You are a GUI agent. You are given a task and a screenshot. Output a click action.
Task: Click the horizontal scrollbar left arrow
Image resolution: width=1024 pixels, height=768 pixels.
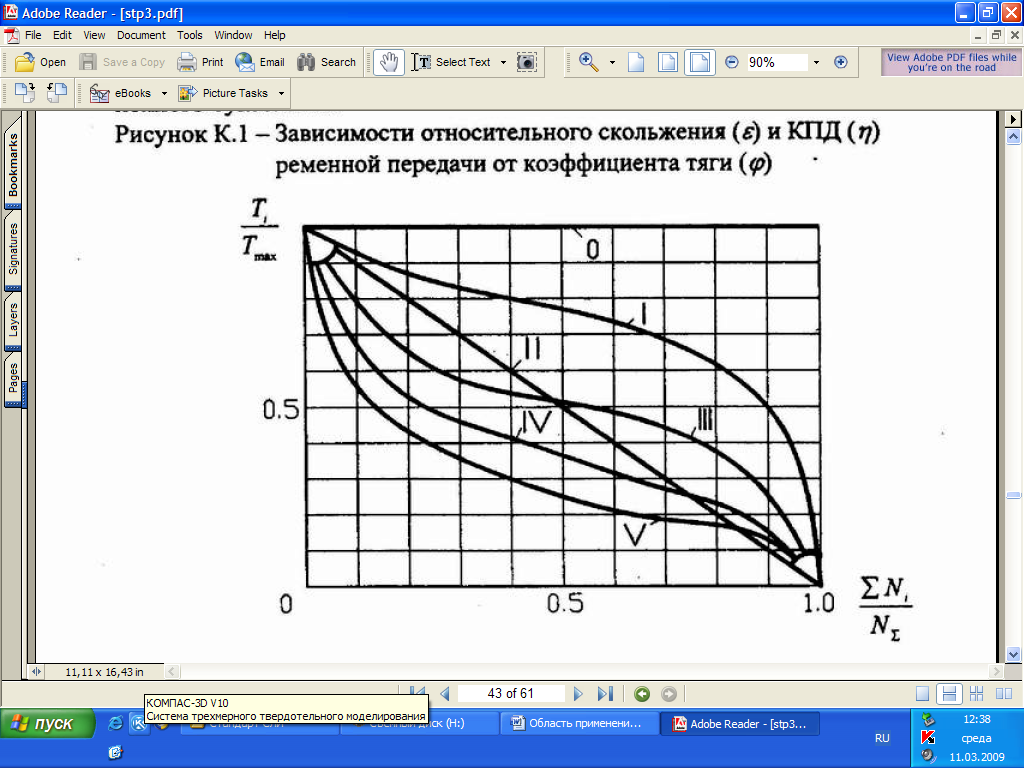(x=172, y=671)
